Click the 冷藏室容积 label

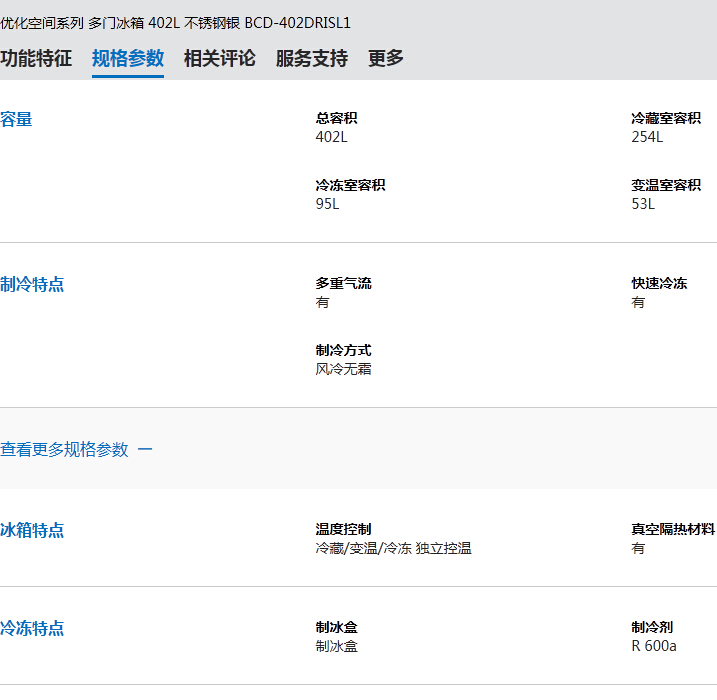pyautogui.click(x=666, y=118)
